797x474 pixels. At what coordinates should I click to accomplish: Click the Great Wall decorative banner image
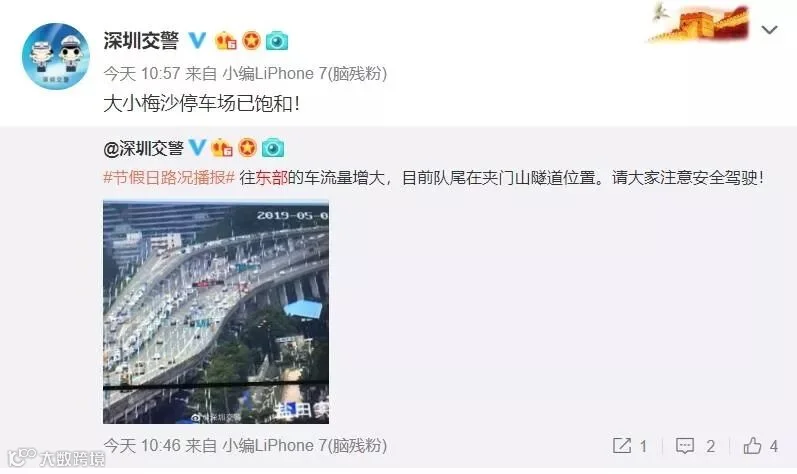click(699, 22)
